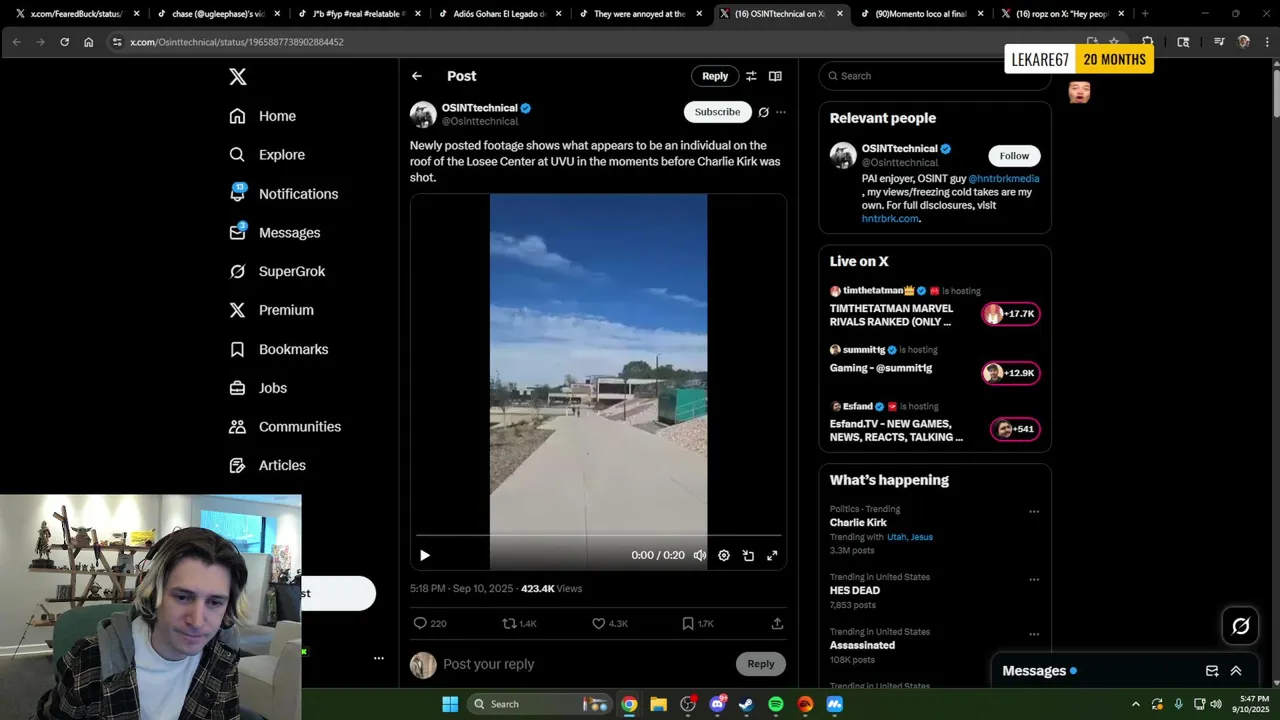The width and height of the screenshot is (1280, 720).
Task: Mute the video volume
Action: pos(700,555)
